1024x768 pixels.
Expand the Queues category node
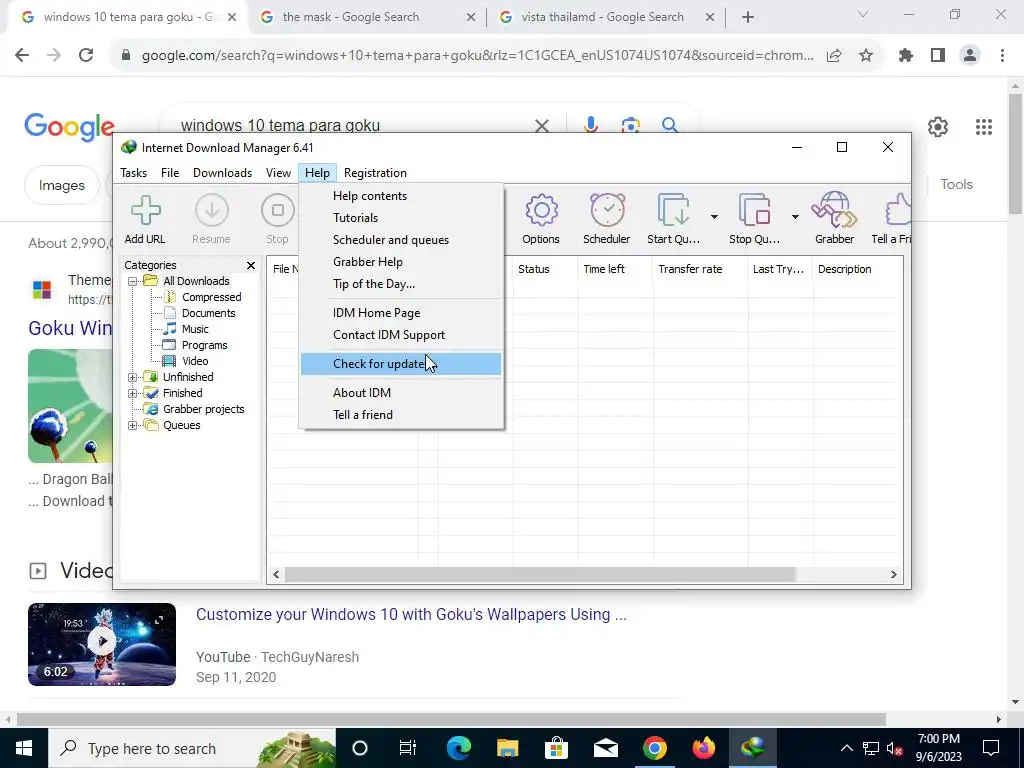coord(133,425)
